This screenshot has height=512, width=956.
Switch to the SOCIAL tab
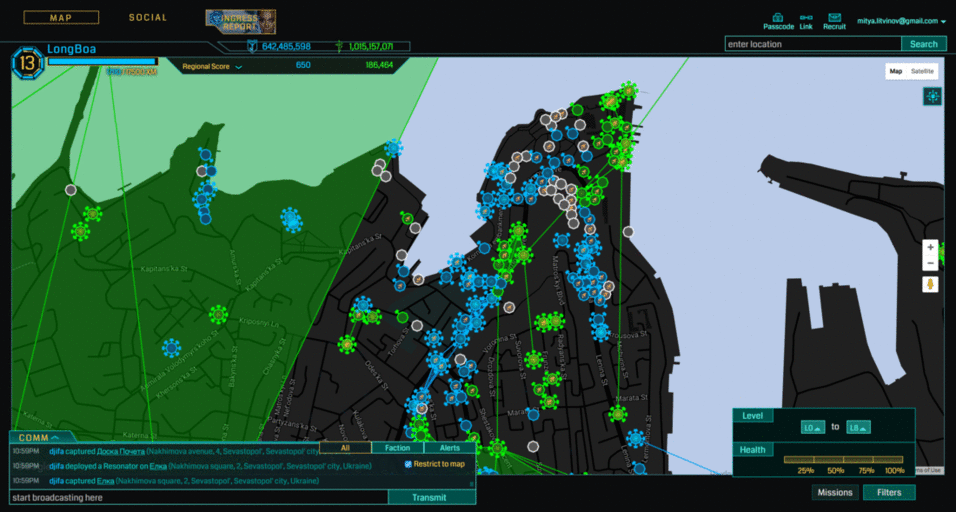(148, 18)
